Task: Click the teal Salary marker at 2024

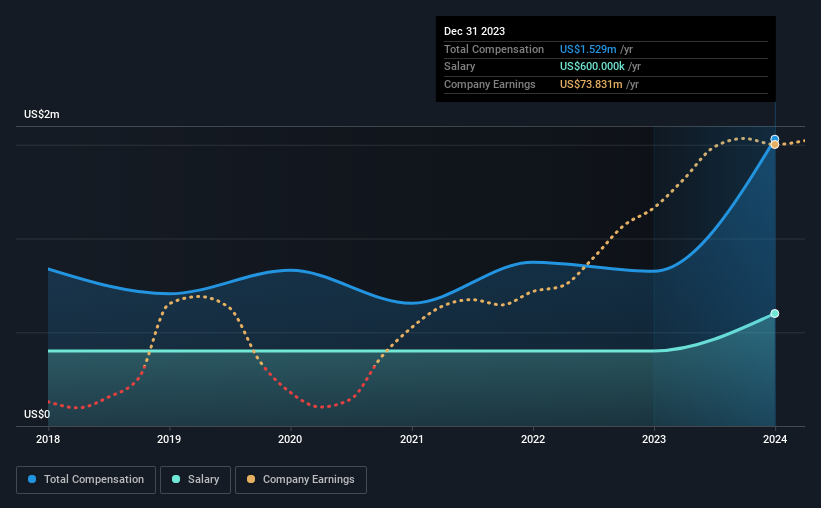Action: click(774, 314)
